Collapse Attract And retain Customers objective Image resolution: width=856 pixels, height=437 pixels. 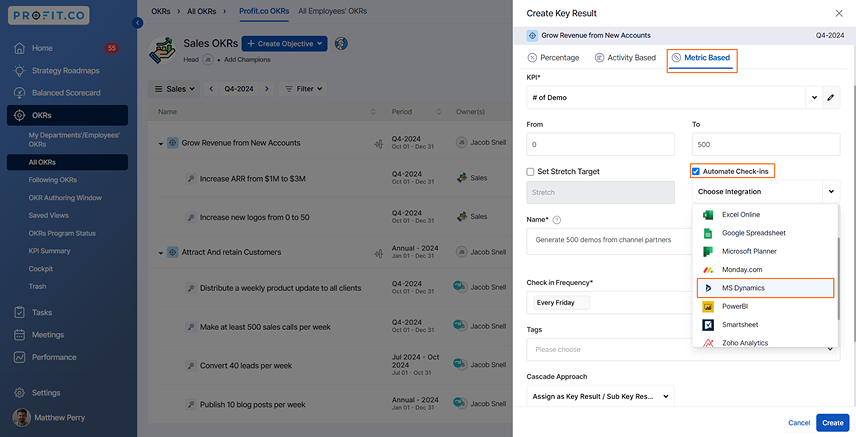click(x=160, y=253)
